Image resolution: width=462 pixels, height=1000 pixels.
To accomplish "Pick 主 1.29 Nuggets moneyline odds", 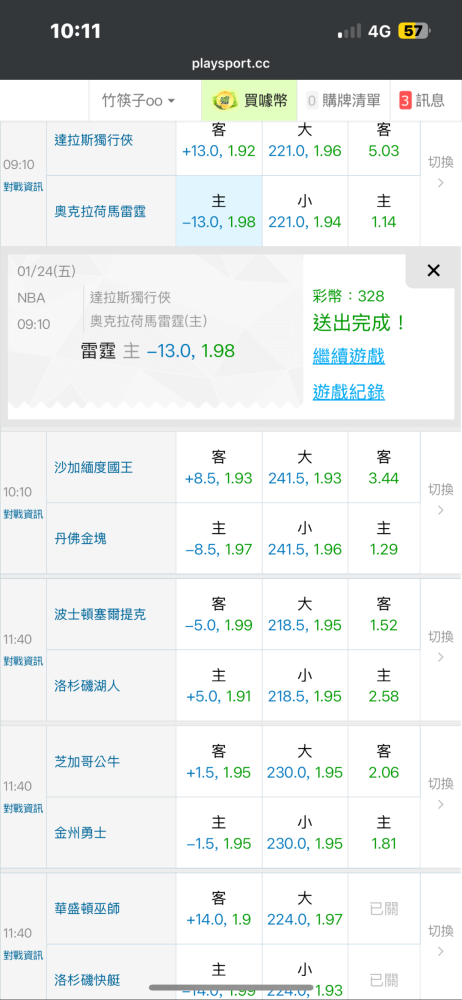I will pos(384,538).
